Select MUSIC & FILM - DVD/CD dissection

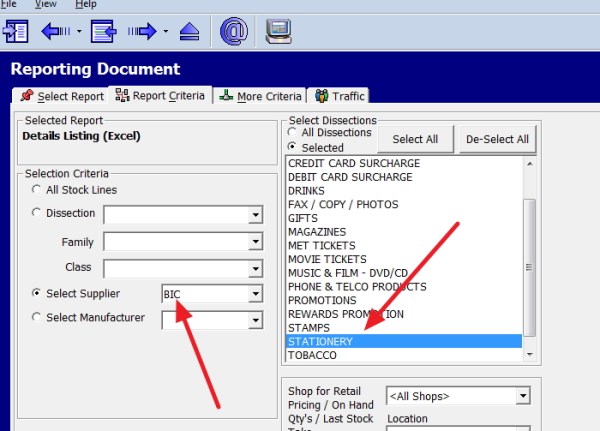pos(404,273)
